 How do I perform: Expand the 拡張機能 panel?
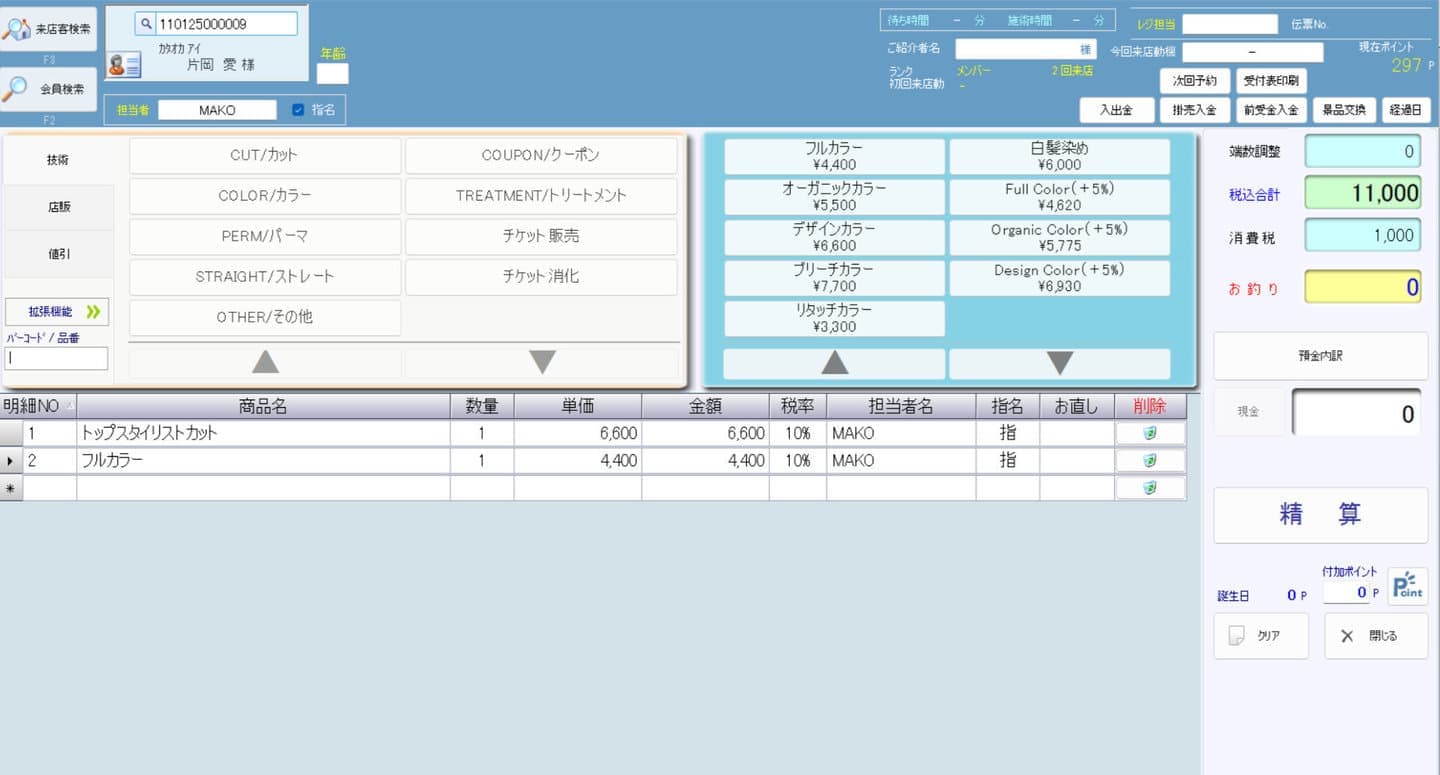click(x=57, y=312)
